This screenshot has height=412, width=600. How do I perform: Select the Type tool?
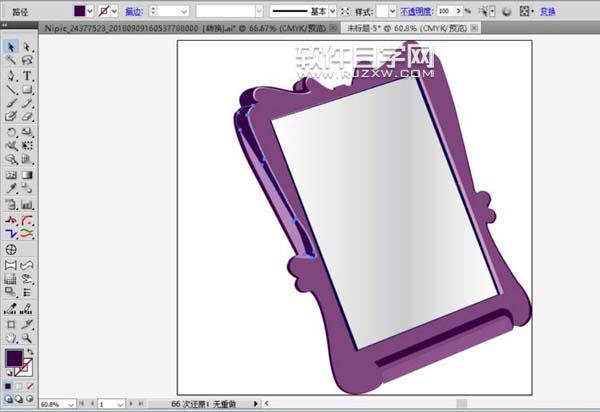(27, 76)
